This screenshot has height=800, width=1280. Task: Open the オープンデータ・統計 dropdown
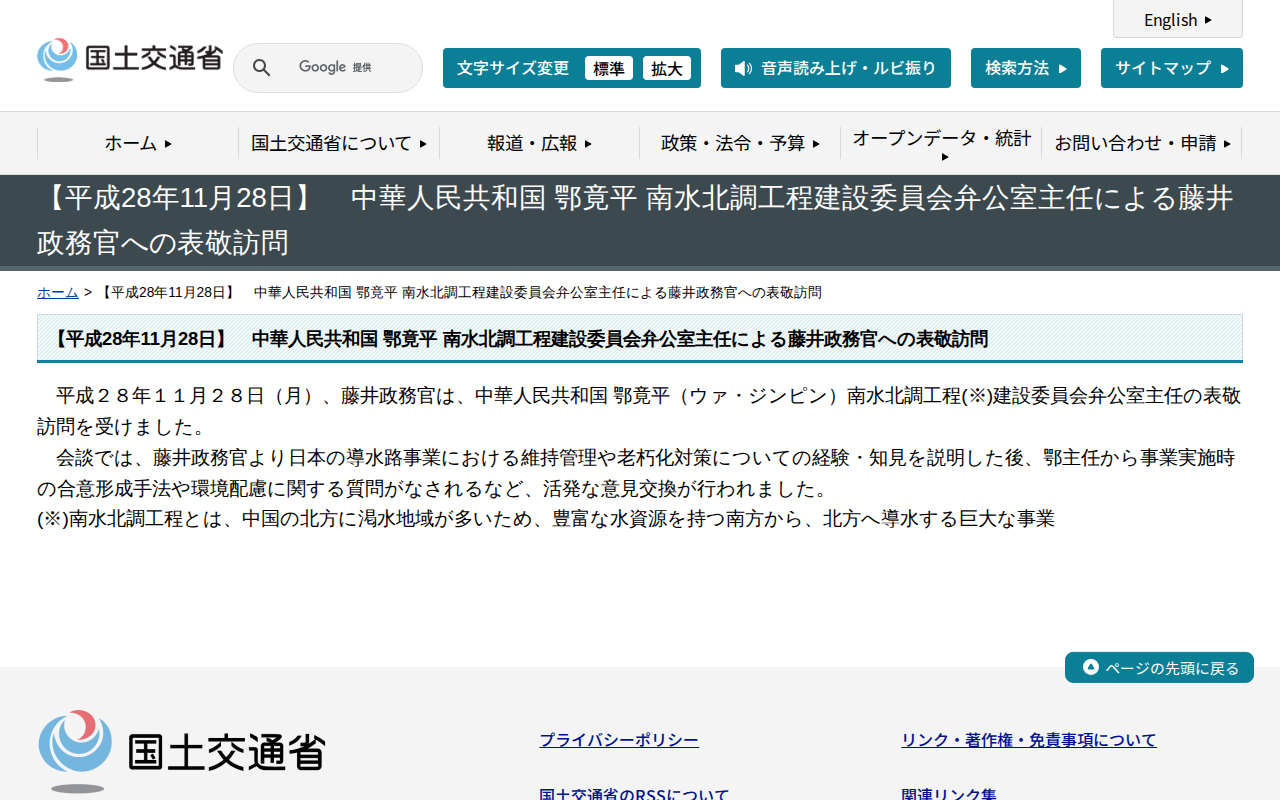pyautogui.click(x=940, y=143)
